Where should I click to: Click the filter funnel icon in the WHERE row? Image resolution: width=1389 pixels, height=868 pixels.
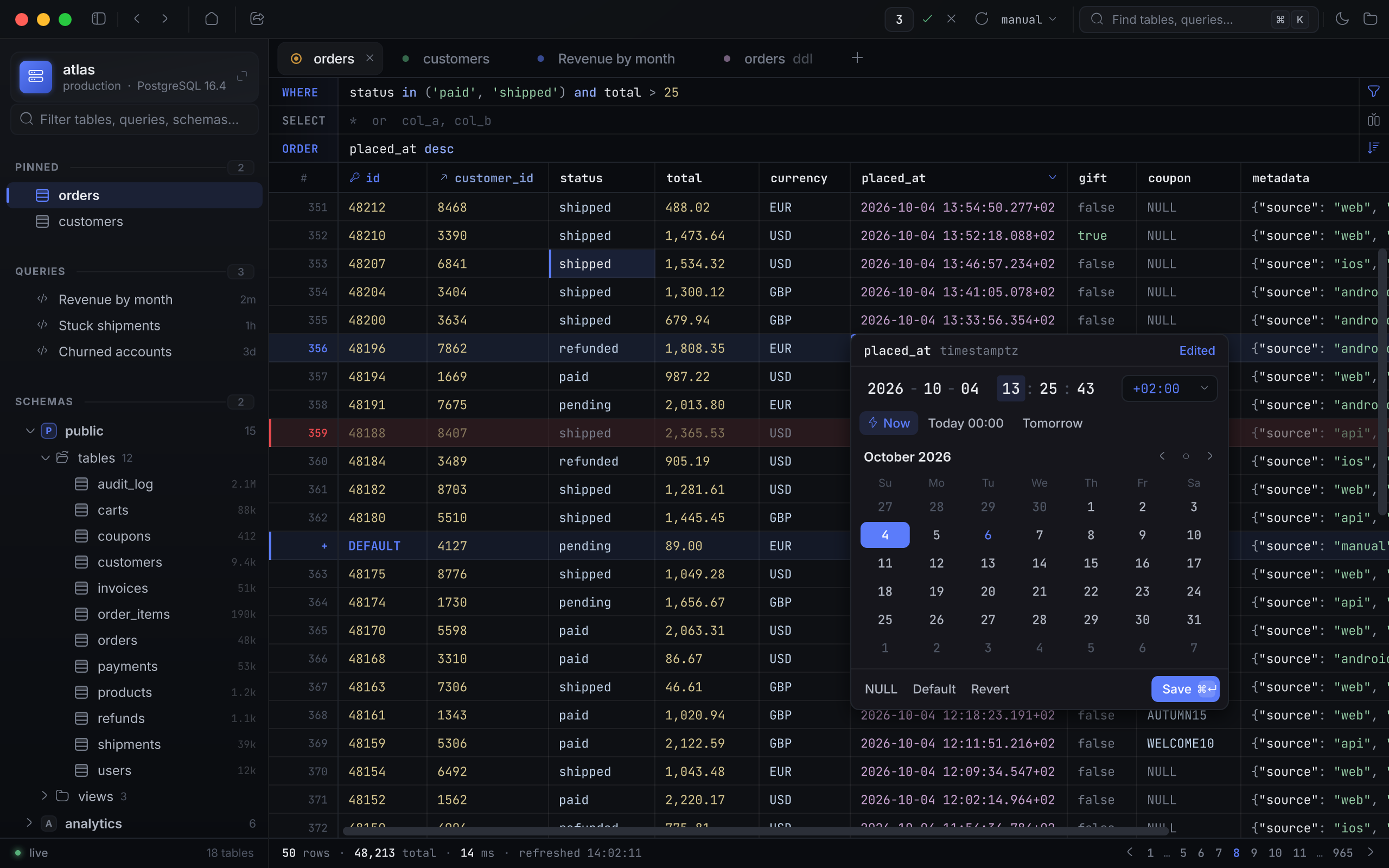1373,92
